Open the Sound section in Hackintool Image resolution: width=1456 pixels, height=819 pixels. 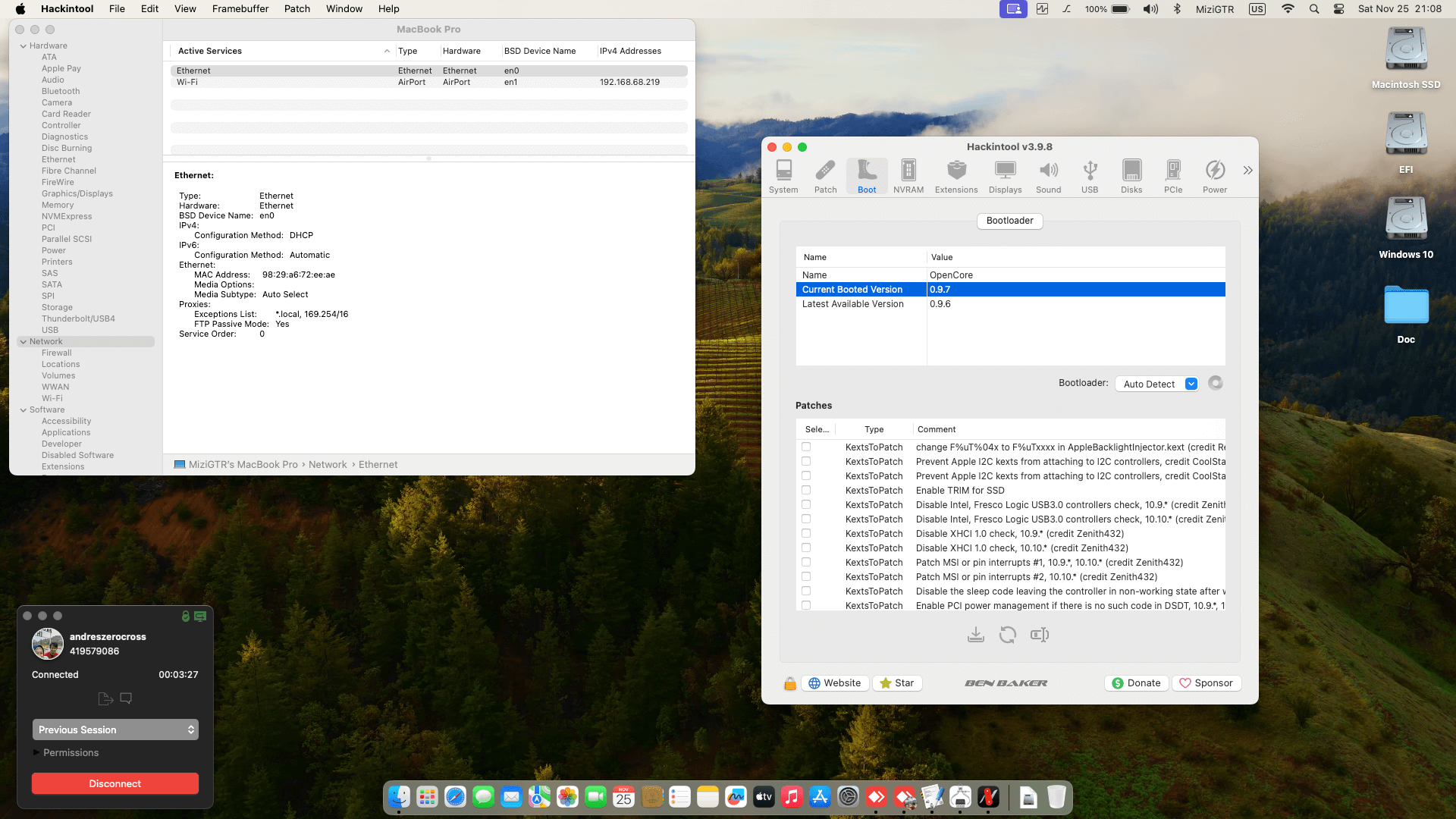(x=1048, y=177)
